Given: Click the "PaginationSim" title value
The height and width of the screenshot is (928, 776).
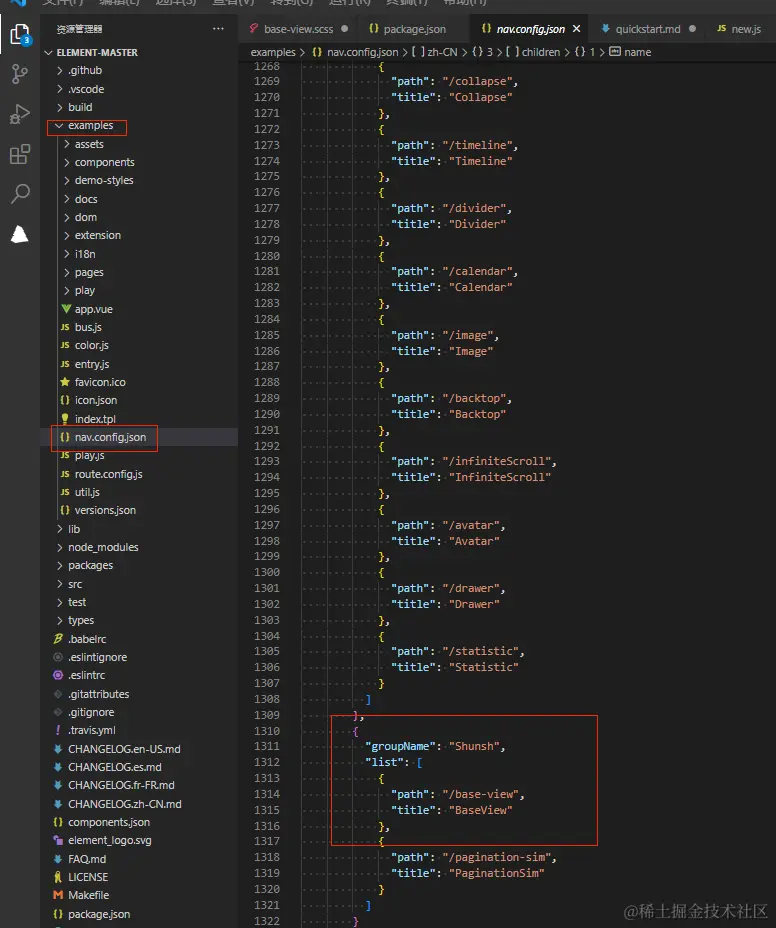Looking at the screenshot, I should (496, 873).
